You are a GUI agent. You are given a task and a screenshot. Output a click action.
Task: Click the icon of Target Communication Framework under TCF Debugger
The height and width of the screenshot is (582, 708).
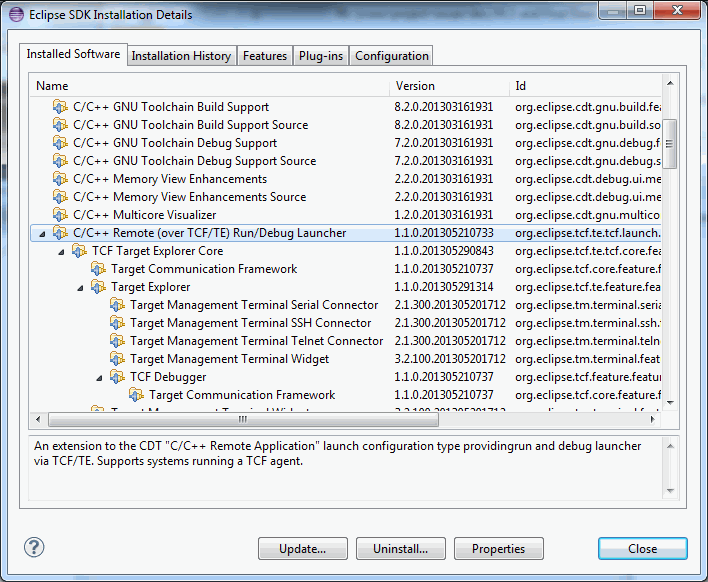point(136,395)
